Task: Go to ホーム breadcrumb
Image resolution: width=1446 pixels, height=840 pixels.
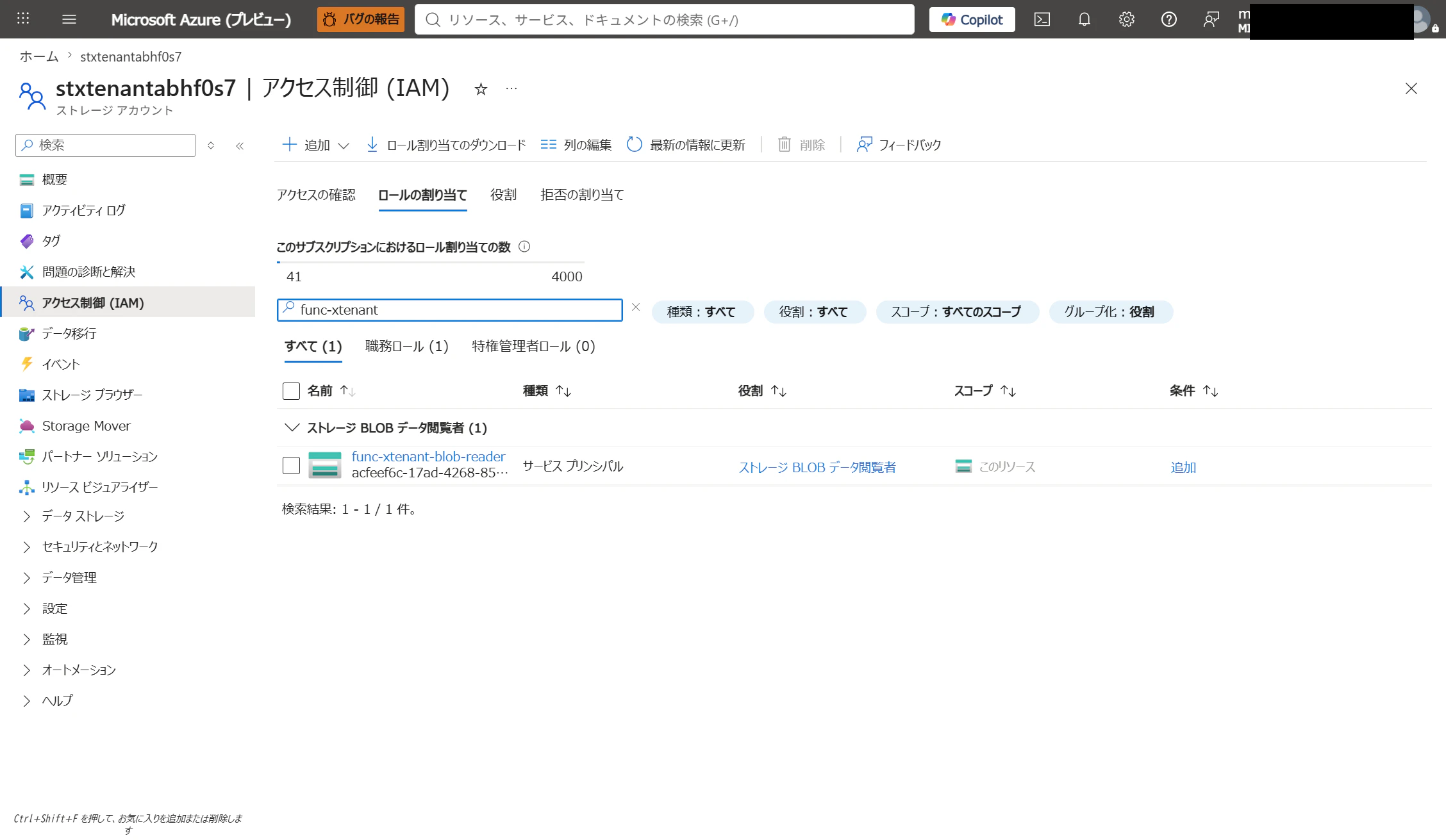Action: (x=39, y=56)
